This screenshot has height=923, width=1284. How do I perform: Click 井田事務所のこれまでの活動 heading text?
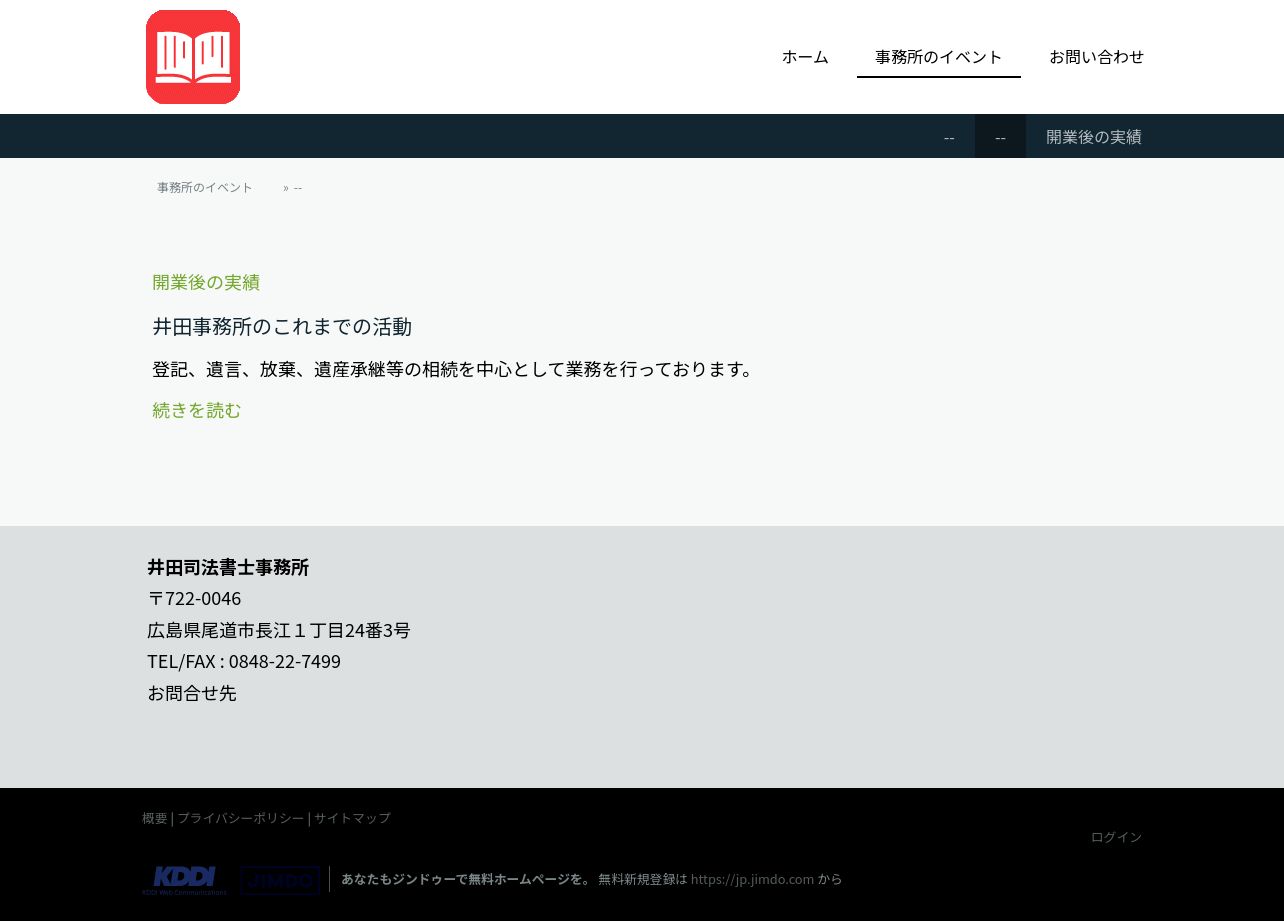[x=282, y=327]
